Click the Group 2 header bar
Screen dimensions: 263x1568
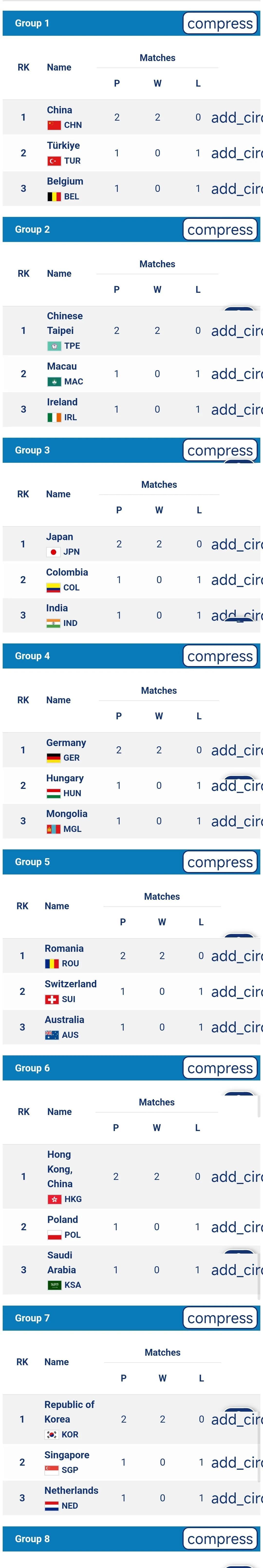tap(92, 230)
